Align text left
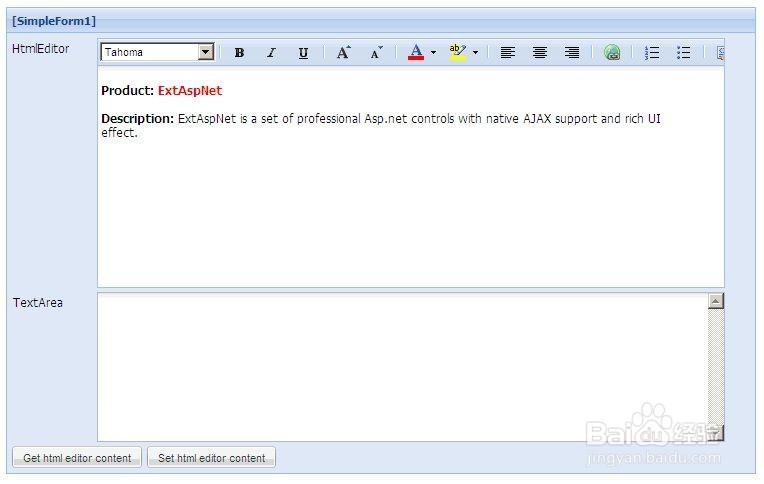The width and height of the screenshot is (764, 484). [x=508, y=53]
